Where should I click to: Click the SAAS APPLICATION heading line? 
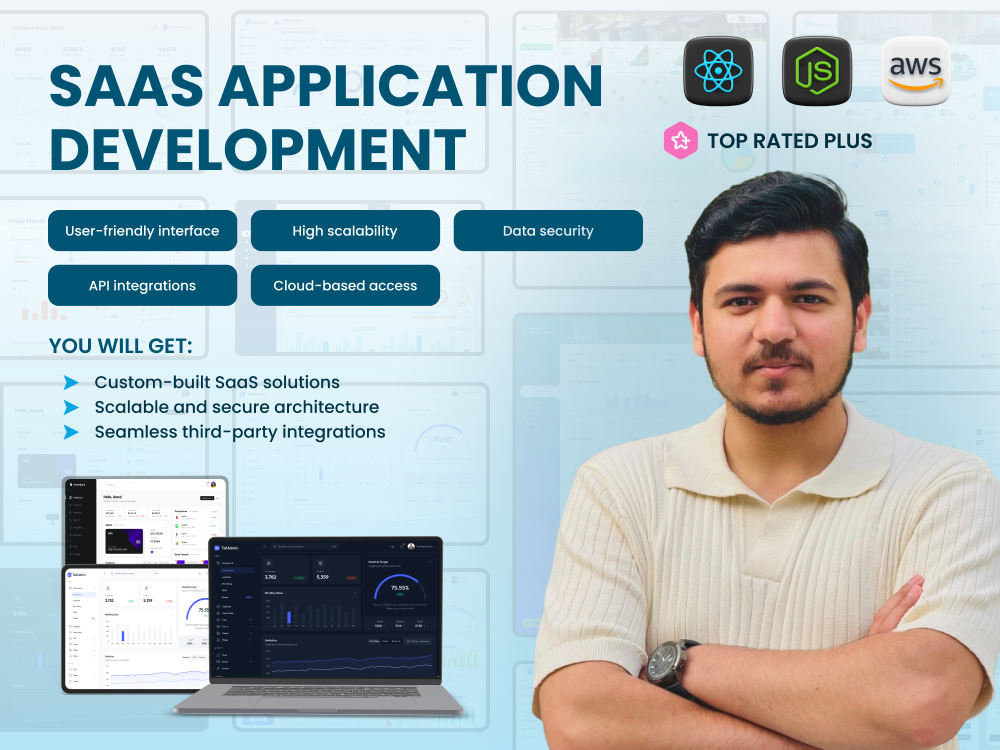click(x=326, y=85)
